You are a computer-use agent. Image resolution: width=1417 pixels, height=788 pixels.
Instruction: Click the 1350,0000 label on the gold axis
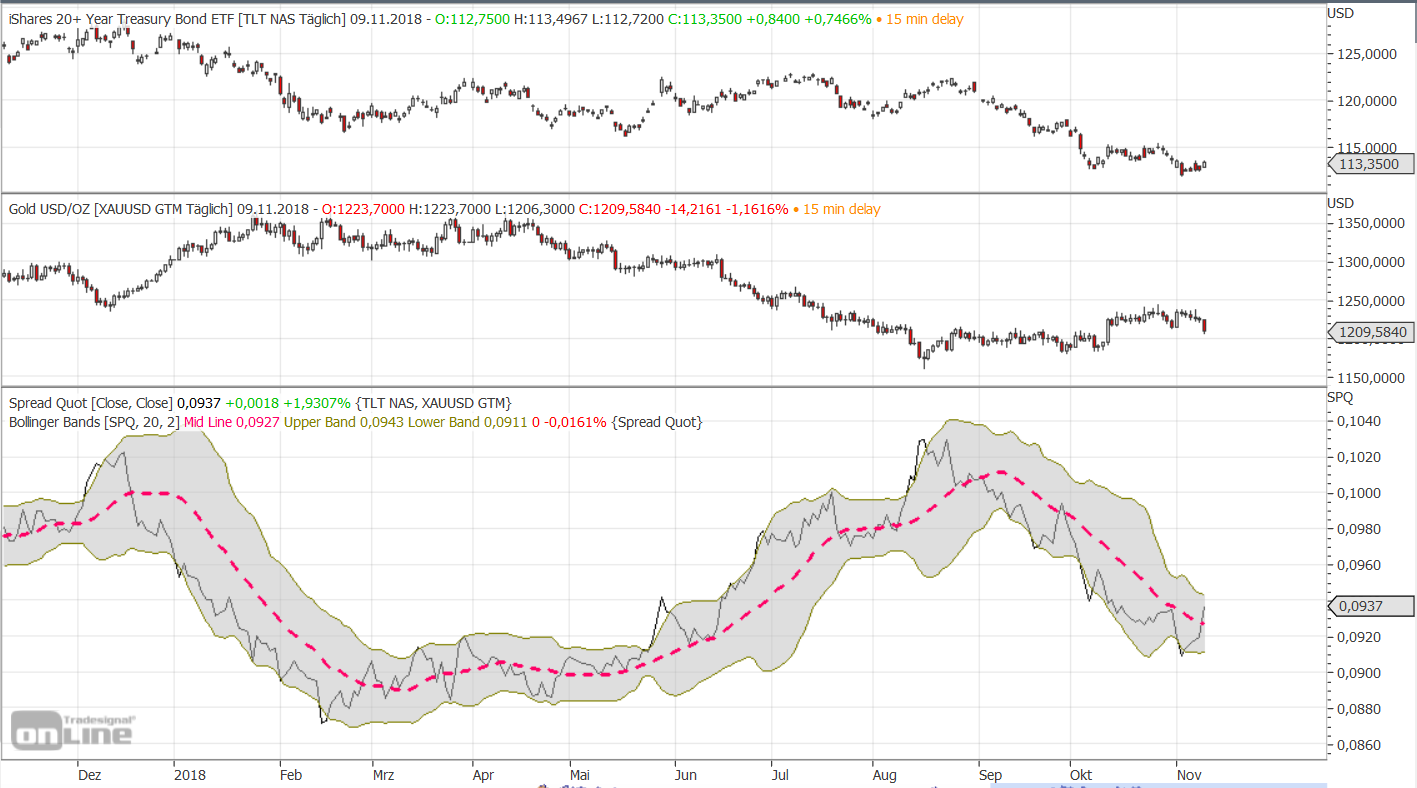1371,224
